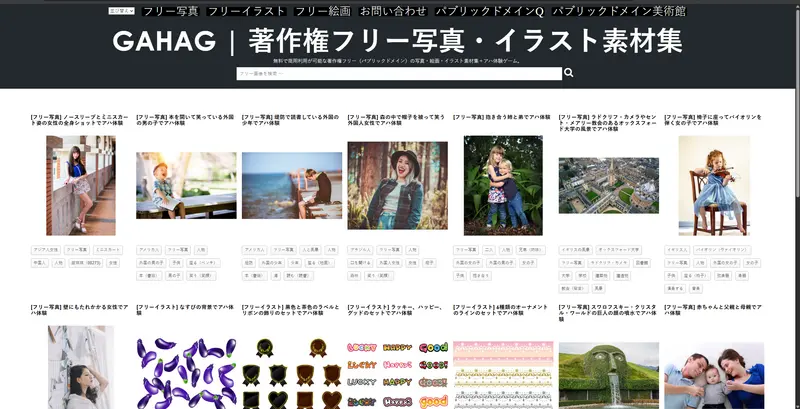
Task: Select the アジア人女性 tag
Action: click(x=45, y=250)
